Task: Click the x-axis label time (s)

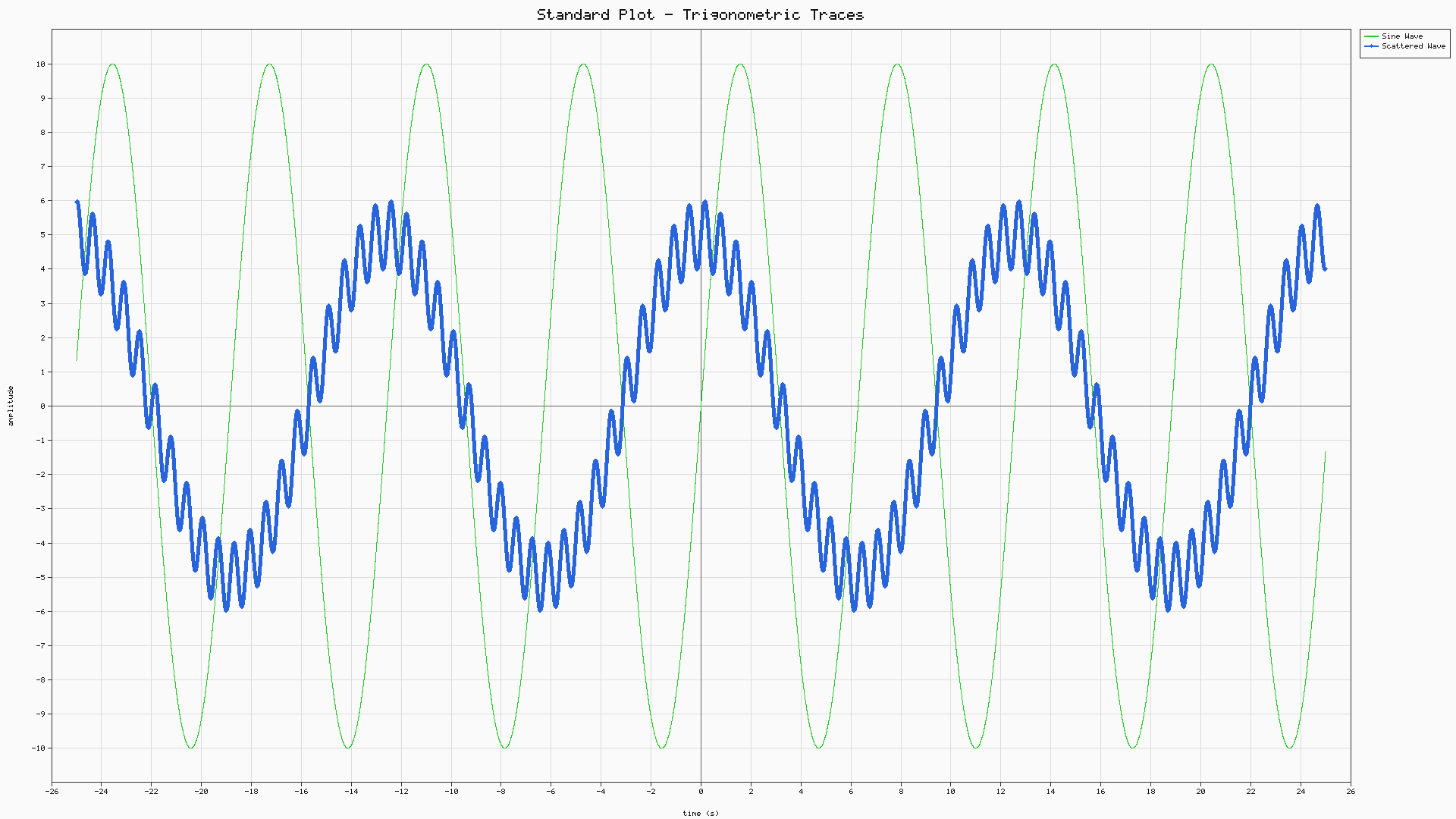Action: 701,813
